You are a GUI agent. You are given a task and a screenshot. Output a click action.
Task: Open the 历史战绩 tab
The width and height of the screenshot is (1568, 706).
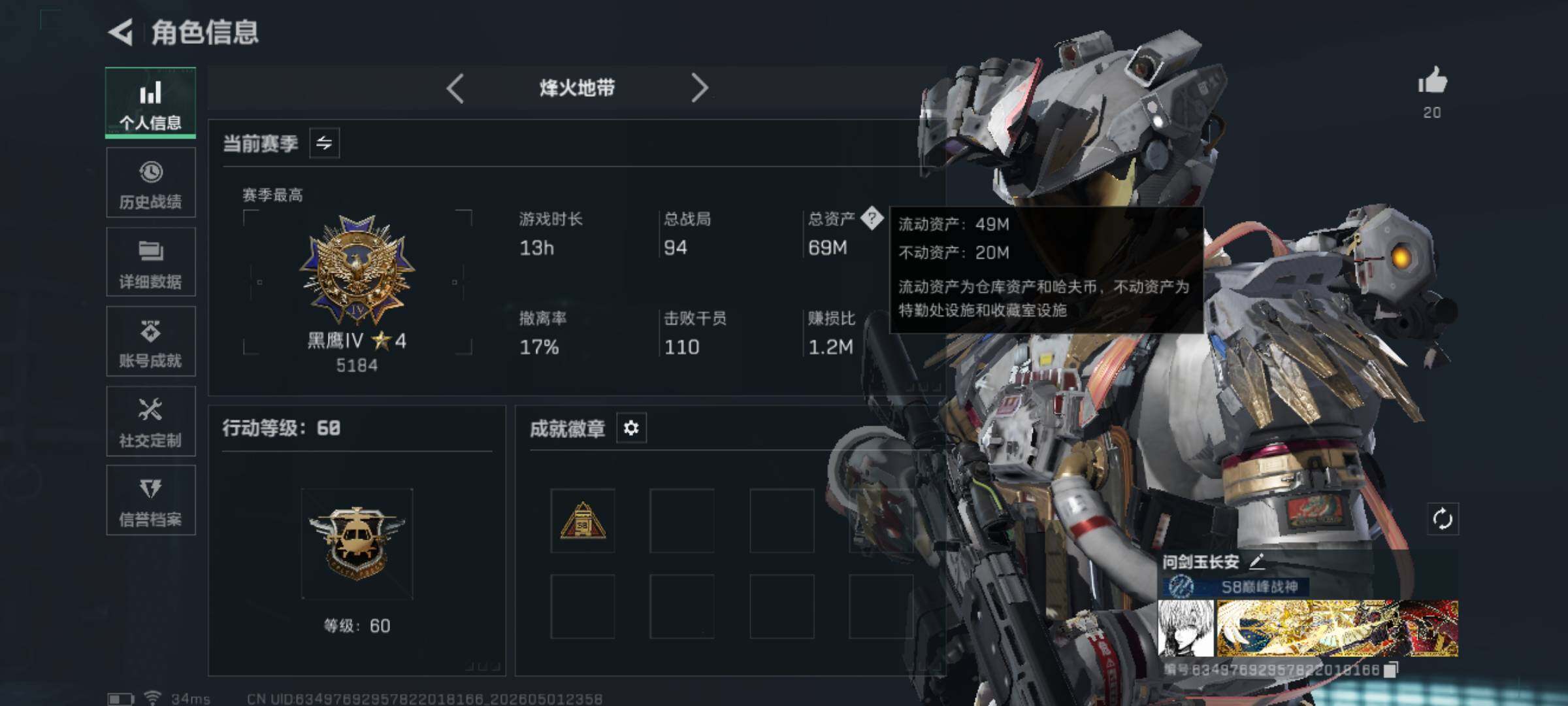click(x=150, y=183)
